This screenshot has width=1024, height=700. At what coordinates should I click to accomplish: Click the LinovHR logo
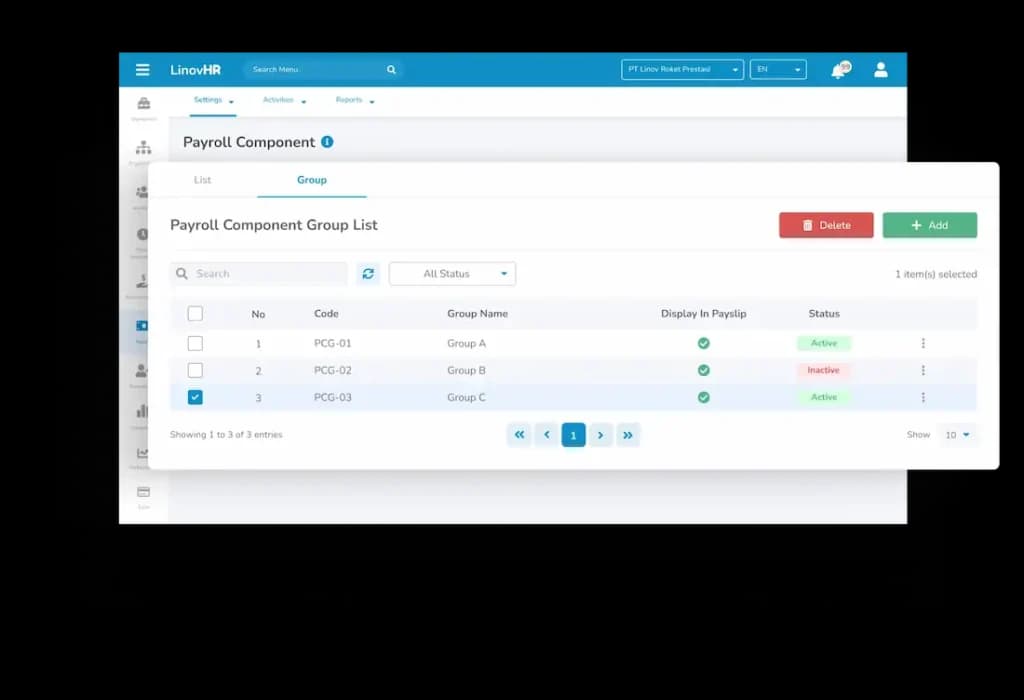pos(195,70)
